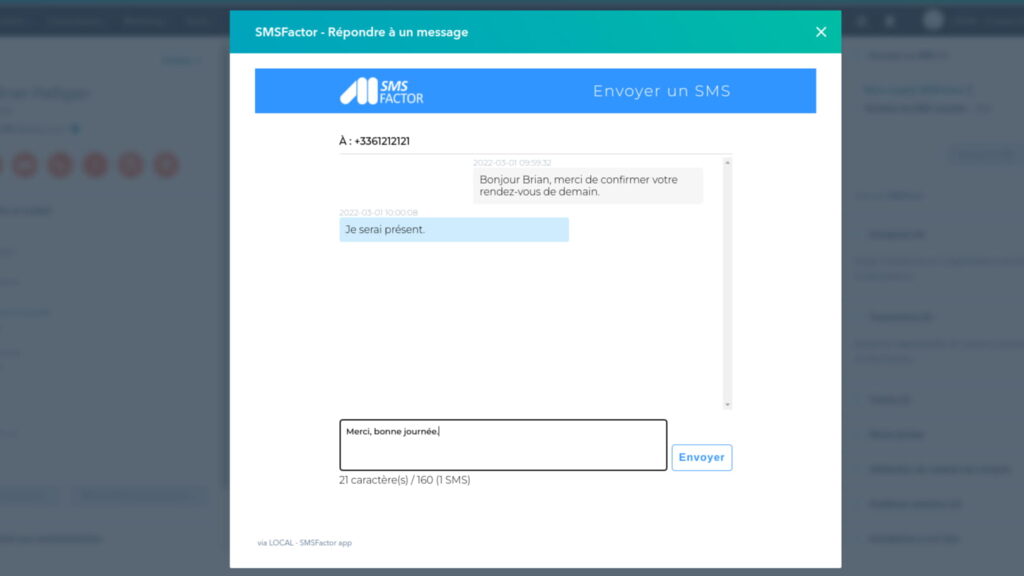Click the Envoyer send button
This screenshot has height=576, width=1024.
701,457
